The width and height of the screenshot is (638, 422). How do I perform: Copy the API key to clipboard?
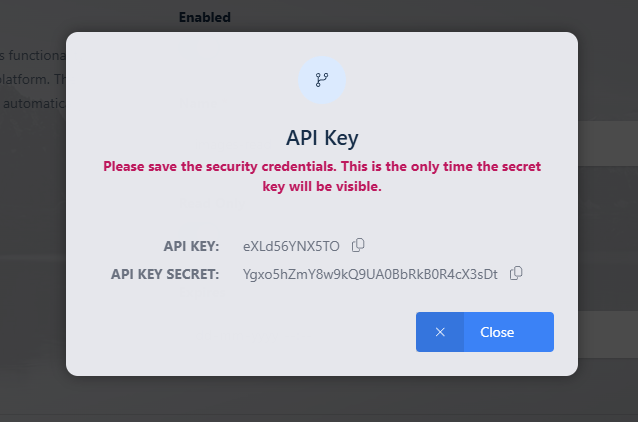tap(358, 245)
